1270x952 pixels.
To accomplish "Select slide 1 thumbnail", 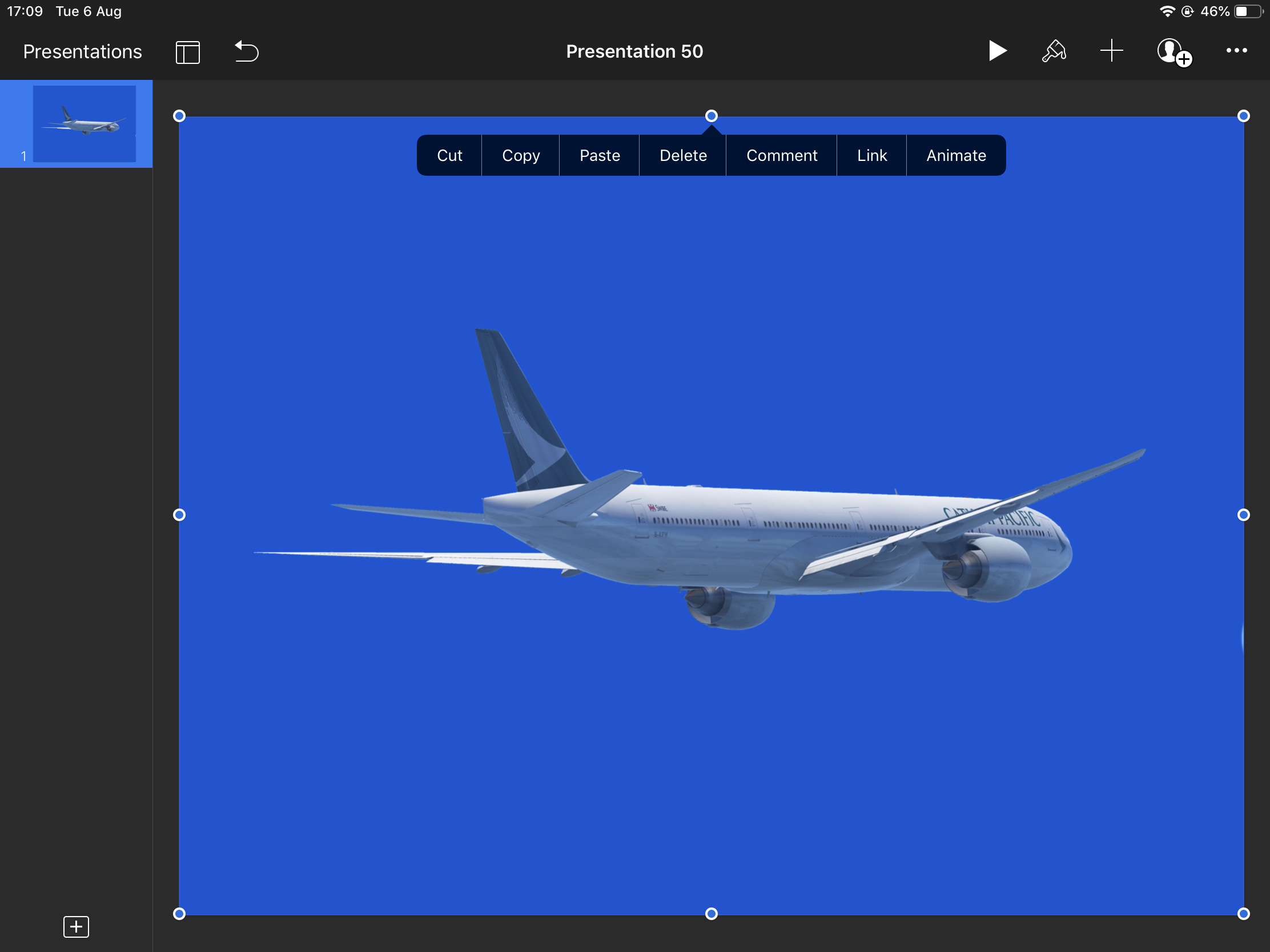I will pyautogui.click(x=85, y=123).
